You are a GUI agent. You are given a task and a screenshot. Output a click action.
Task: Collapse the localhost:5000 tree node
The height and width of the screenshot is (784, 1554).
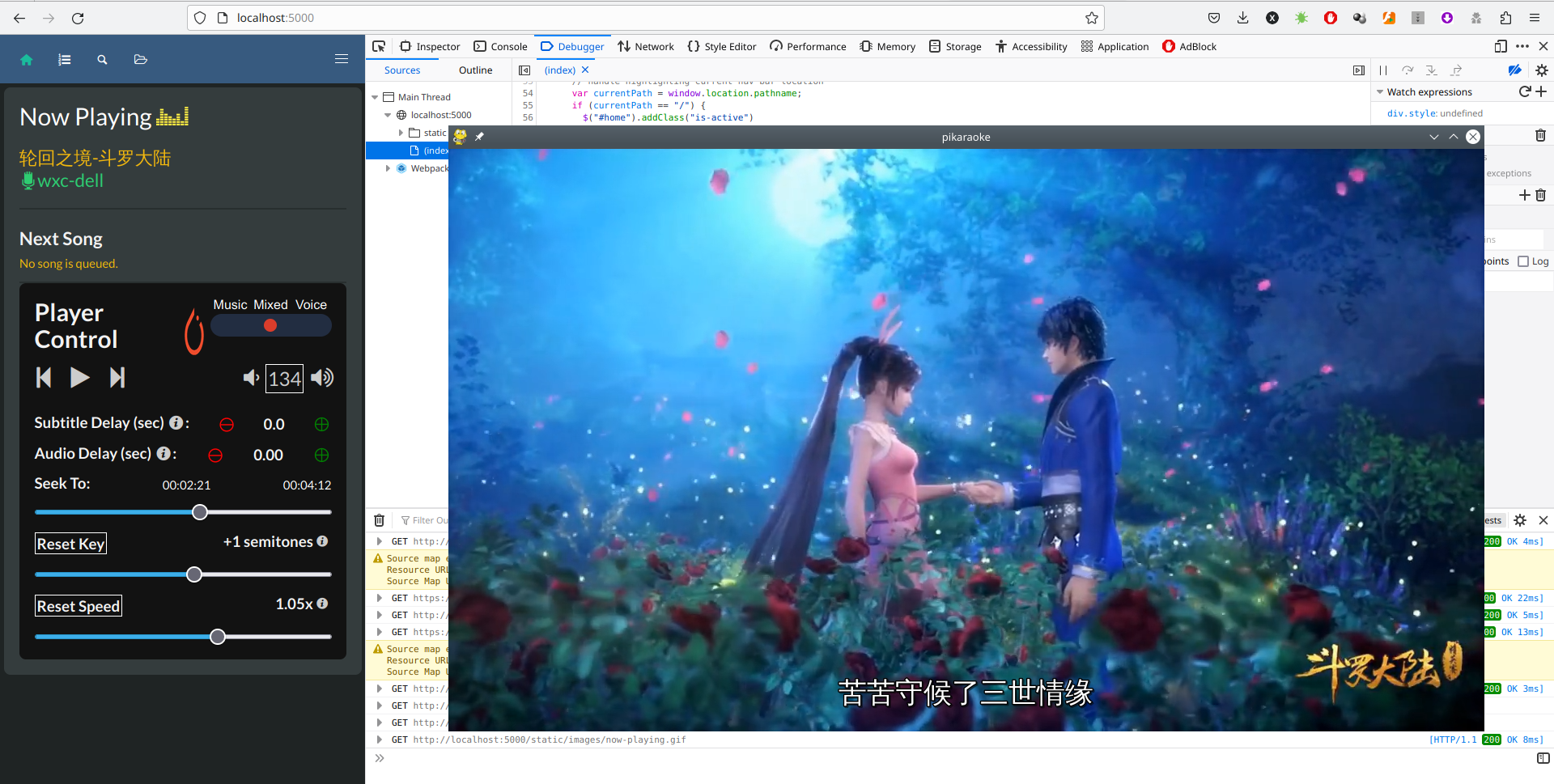coord(388,115)
